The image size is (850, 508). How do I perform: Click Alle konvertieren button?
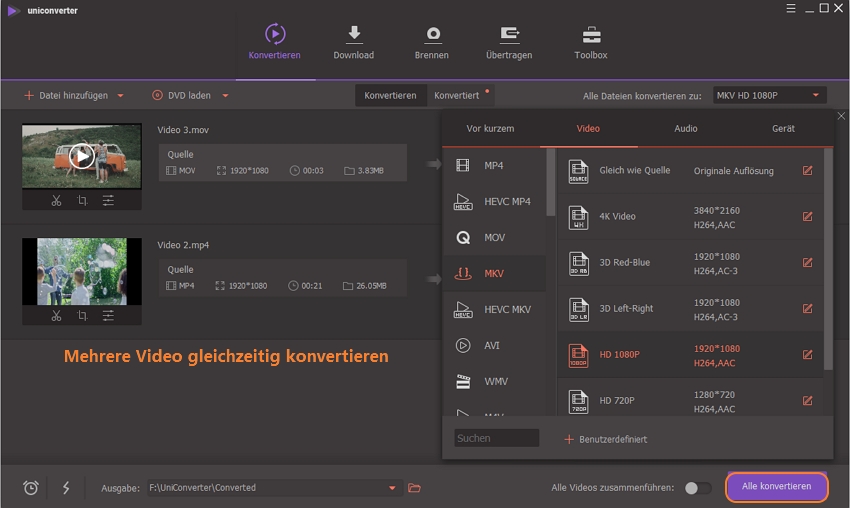[776, 486]
